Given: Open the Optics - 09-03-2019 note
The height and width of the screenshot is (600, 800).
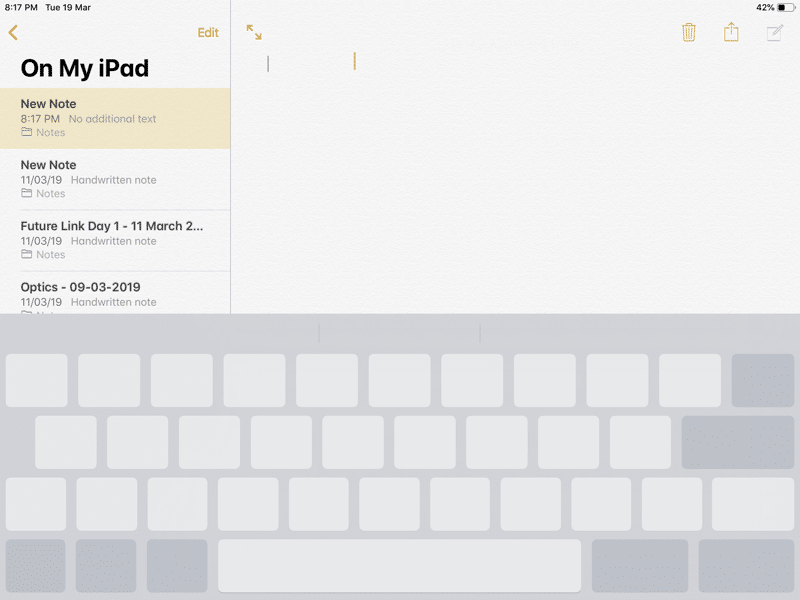Looking at the screenshot, I should click(115, 293).
